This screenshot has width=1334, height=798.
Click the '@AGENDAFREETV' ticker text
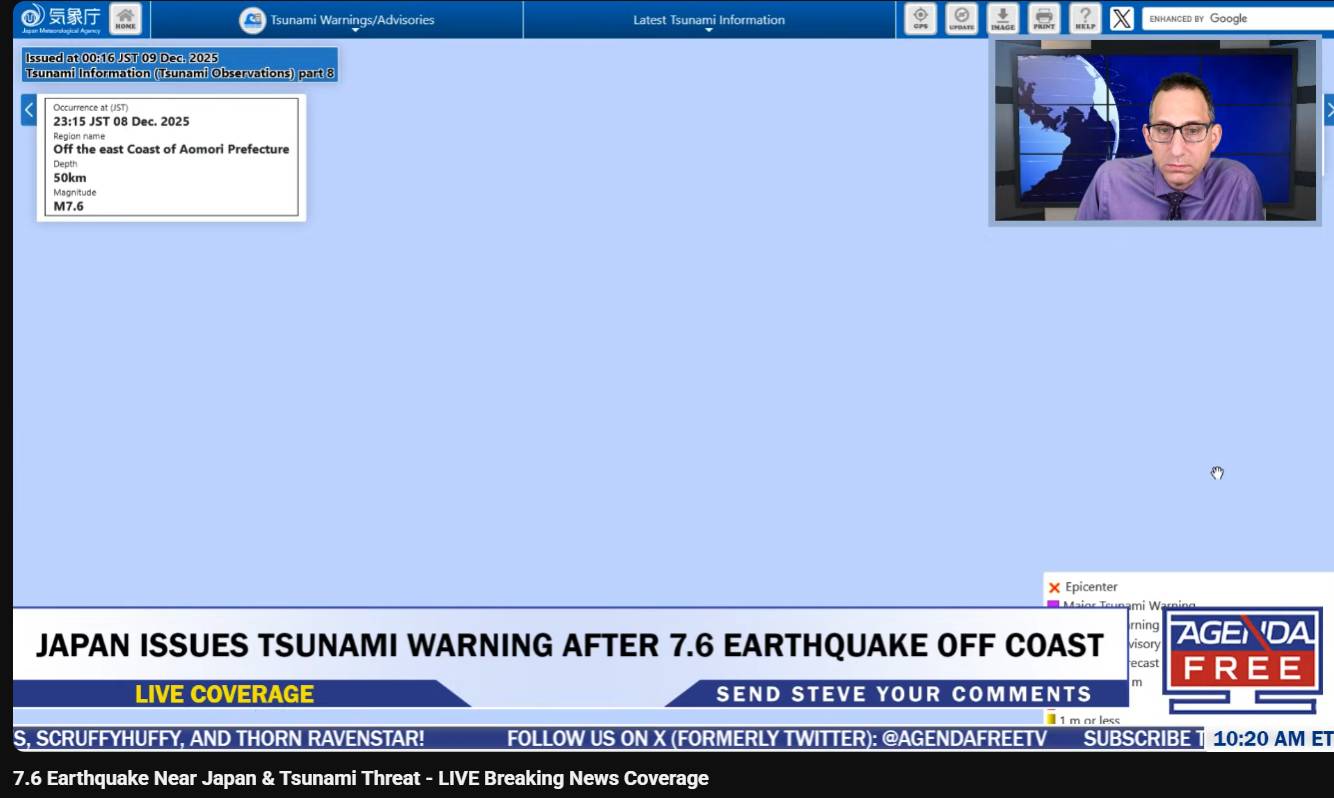pos(964,739)
